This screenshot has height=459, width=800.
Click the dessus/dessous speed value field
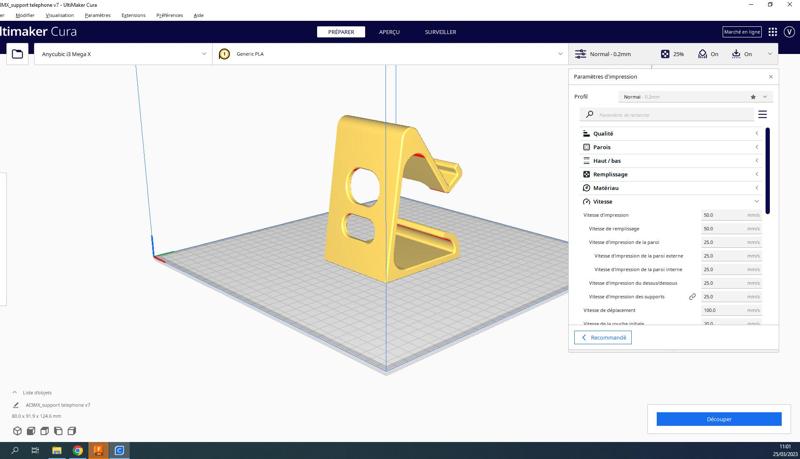[x=732, y=283]
